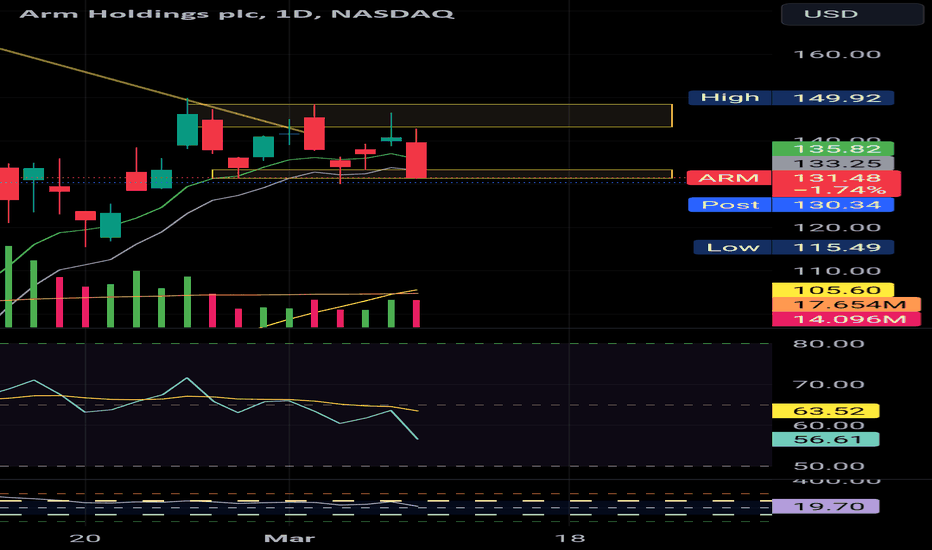
Task: Click the 50.00 RSI axis value
Action: pos(829,466)
